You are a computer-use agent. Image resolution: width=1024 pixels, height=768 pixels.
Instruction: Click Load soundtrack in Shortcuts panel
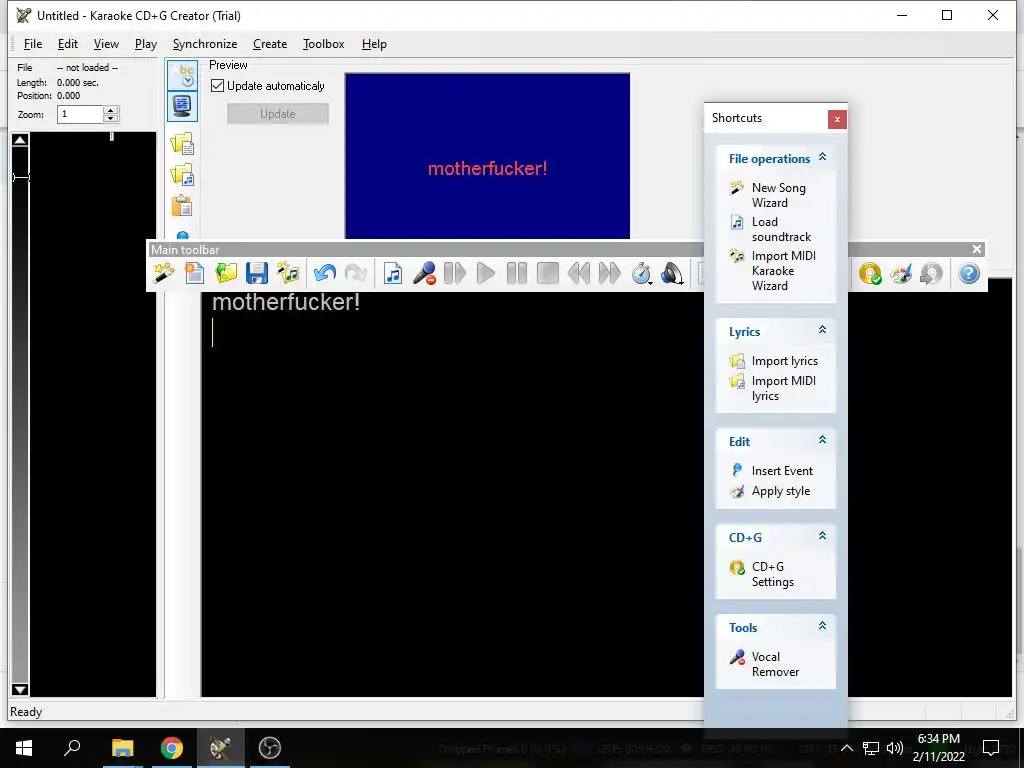(x=771, y=229)
